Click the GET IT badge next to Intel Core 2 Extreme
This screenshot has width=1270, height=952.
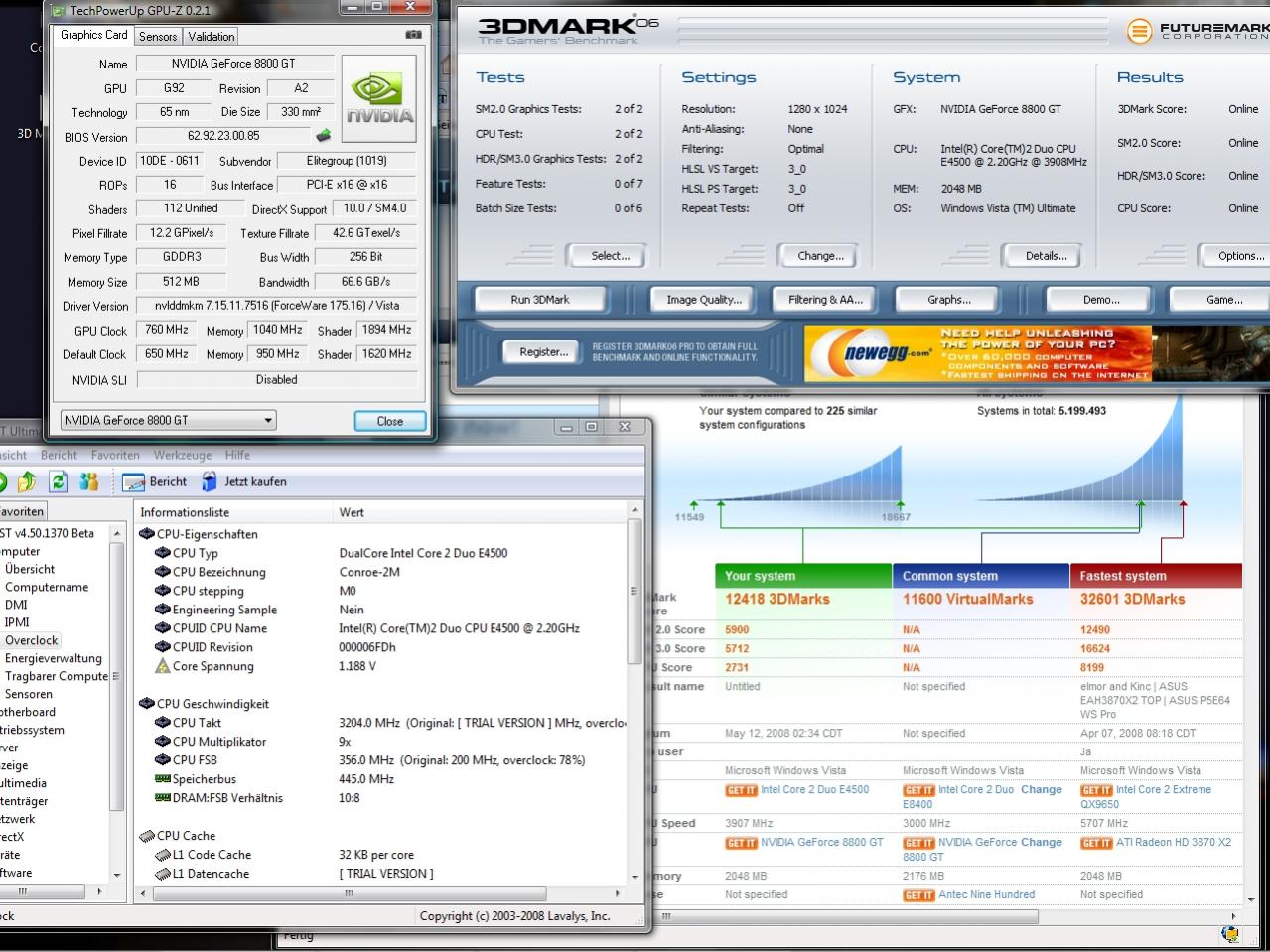pos(1096,791)
